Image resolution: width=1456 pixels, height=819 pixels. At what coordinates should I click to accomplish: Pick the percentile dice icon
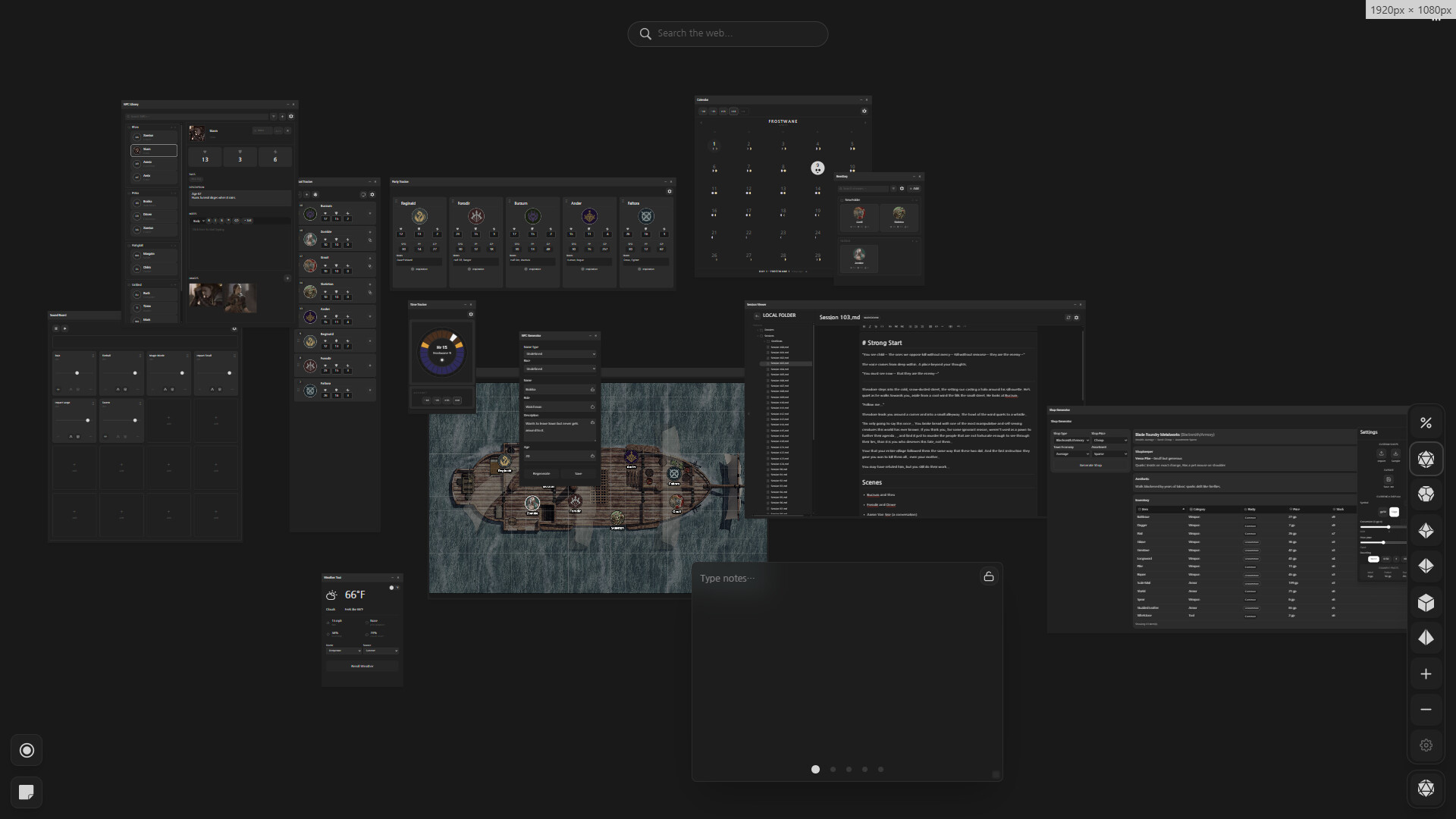coord(1426,423)
